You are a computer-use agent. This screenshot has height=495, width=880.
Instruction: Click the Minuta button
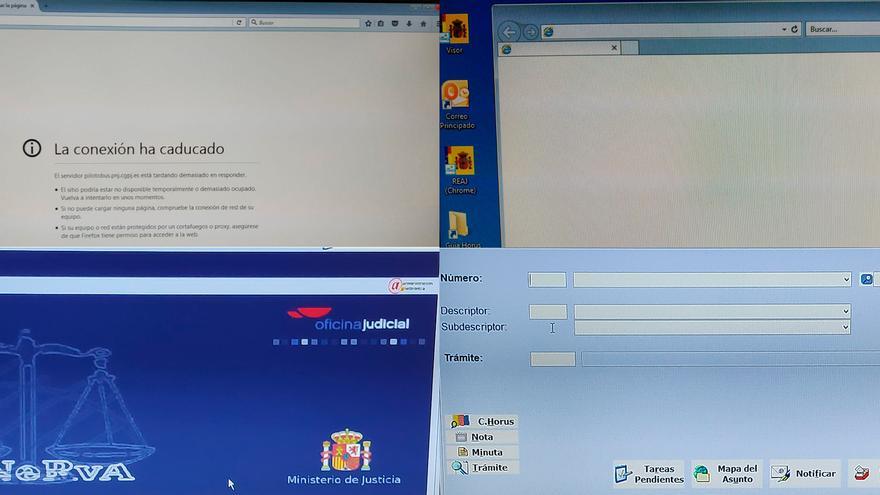(483, 452)
